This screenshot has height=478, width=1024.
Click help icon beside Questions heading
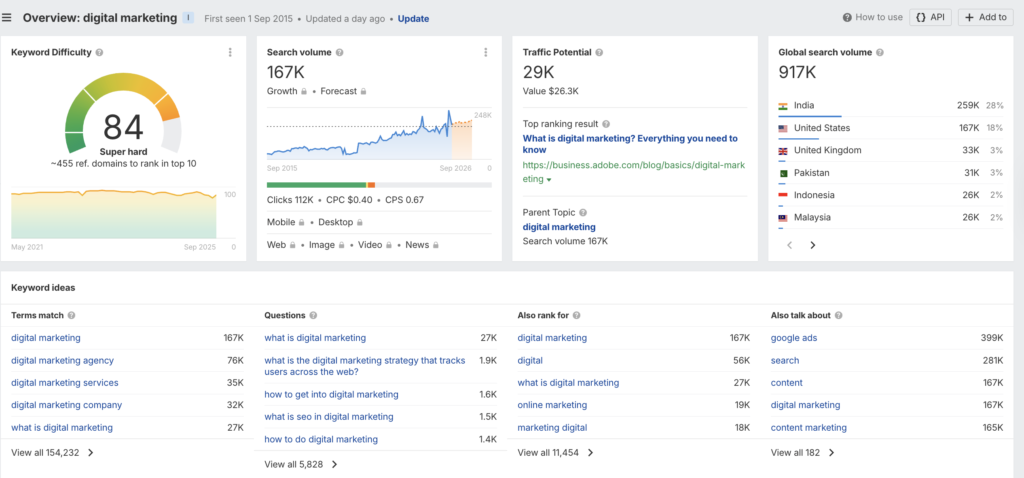point(313,315)
